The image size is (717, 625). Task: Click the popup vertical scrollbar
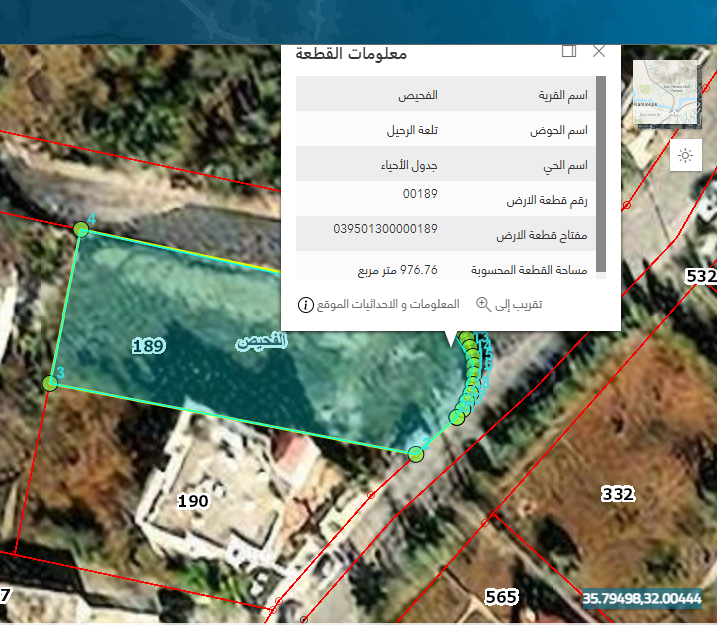pyautogui.click(x=600, y=174)
